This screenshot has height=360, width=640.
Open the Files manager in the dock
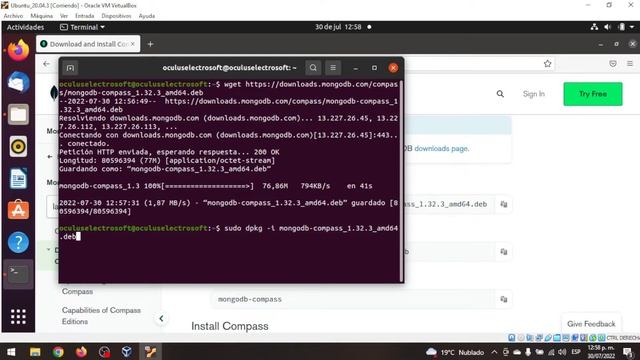pyautogui.click(x=18, y=114)
